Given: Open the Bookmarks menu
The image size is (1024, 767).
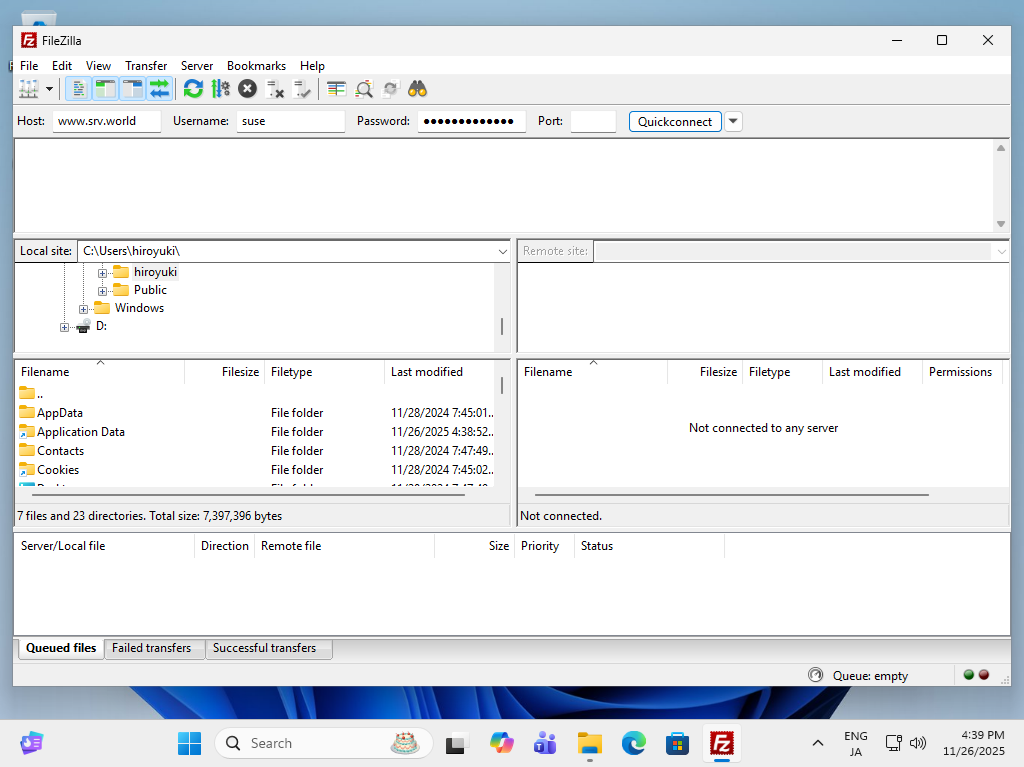Looking at the screenshot, I should pos(256,65).
